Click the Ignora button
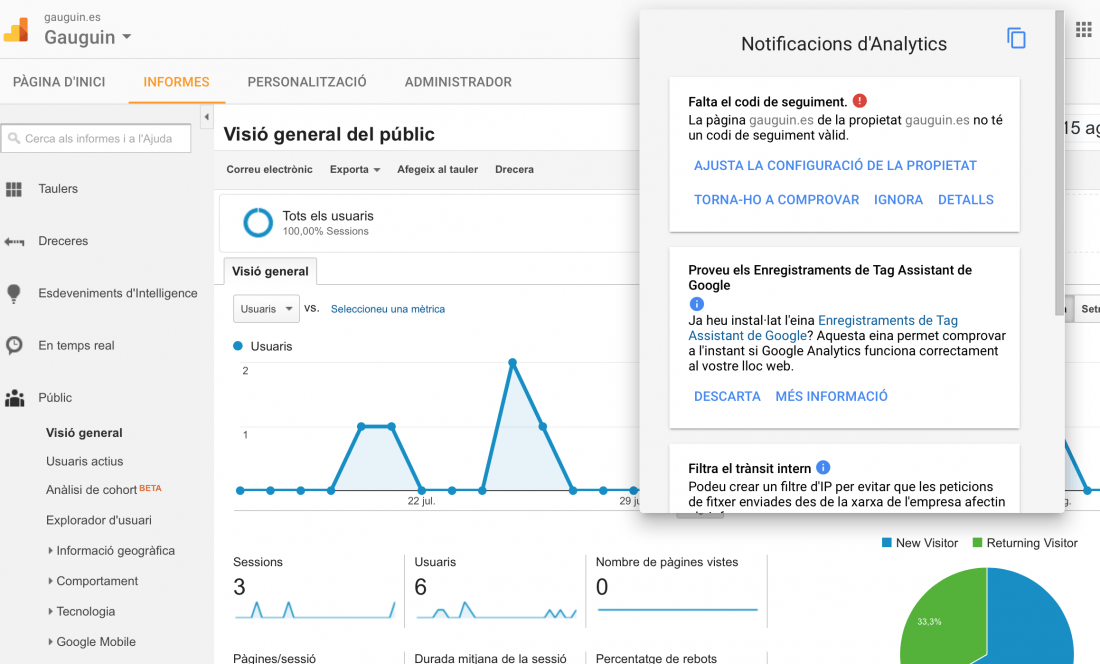 (899, 200)
